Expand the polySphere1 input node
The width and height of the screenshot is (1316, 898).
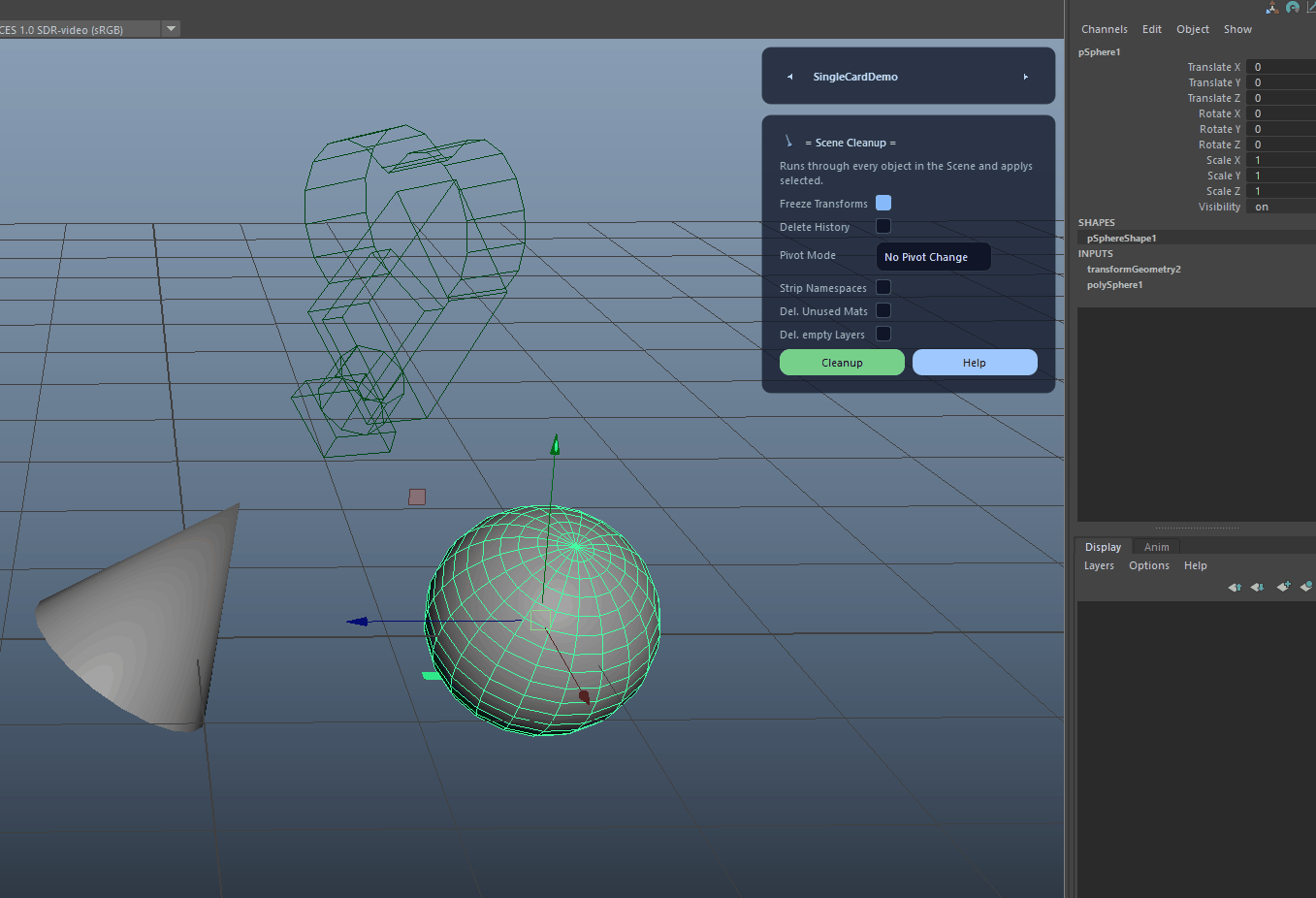pos(1115,285)
